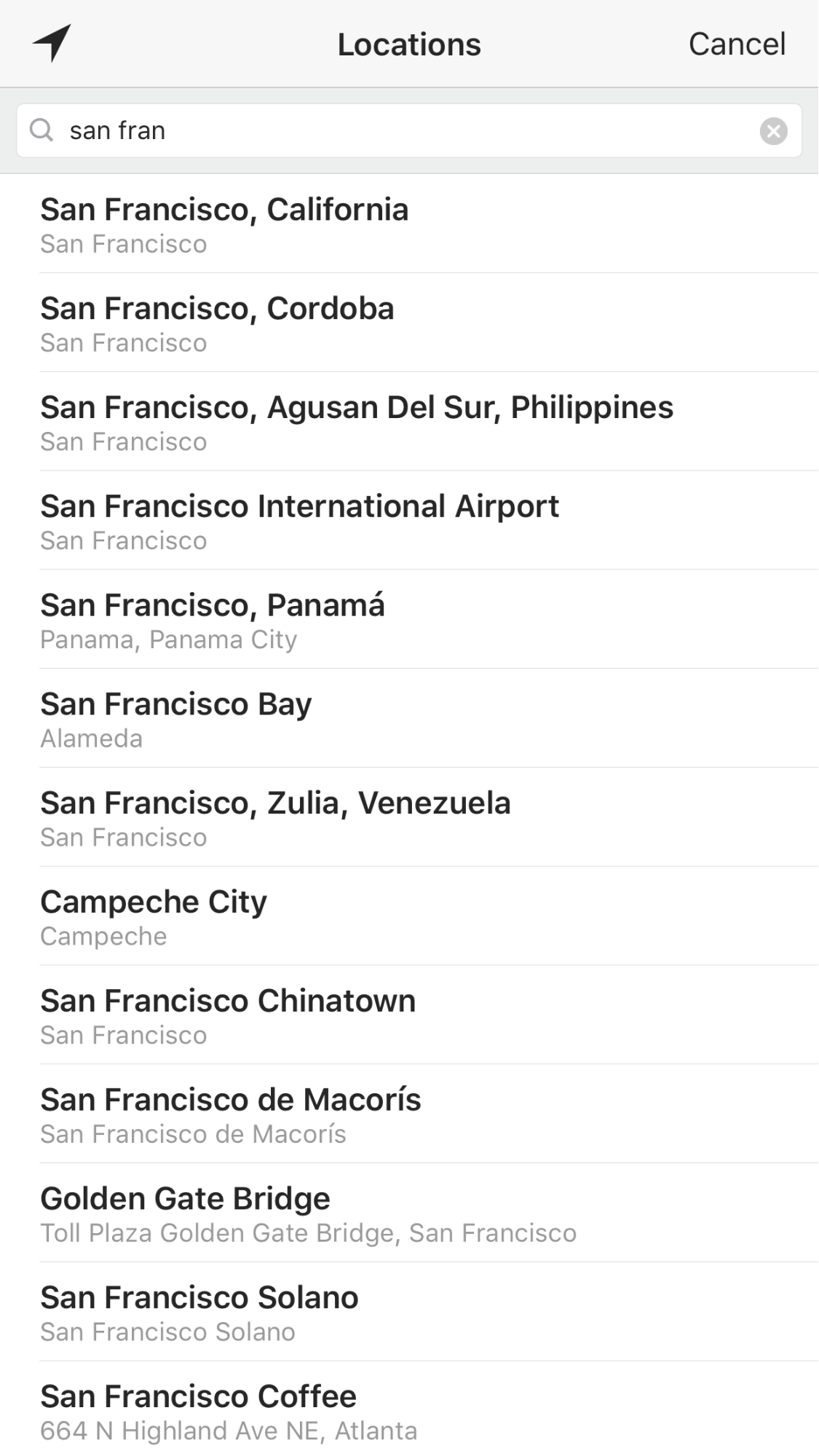Choose Campeche City location

point(154,917)
